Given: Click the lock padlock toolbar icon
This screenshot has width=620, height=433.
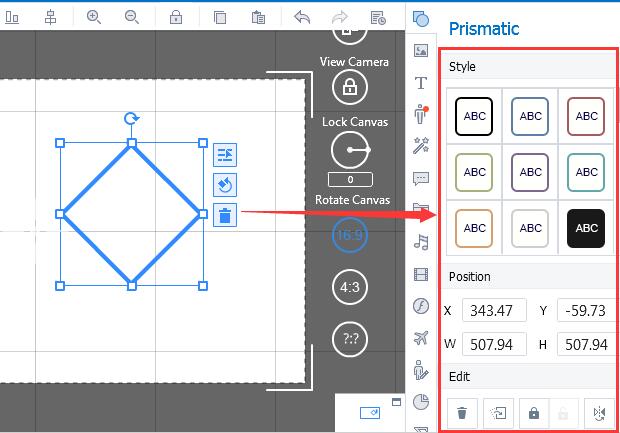Looking at the screenshot, I should click(x=176, y=17).
